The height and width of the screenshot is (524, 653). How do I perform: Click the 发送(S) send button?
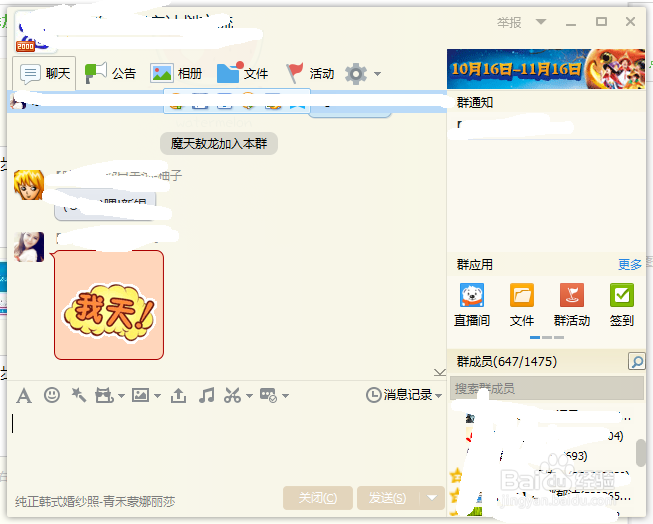click(x=388, y=498)
